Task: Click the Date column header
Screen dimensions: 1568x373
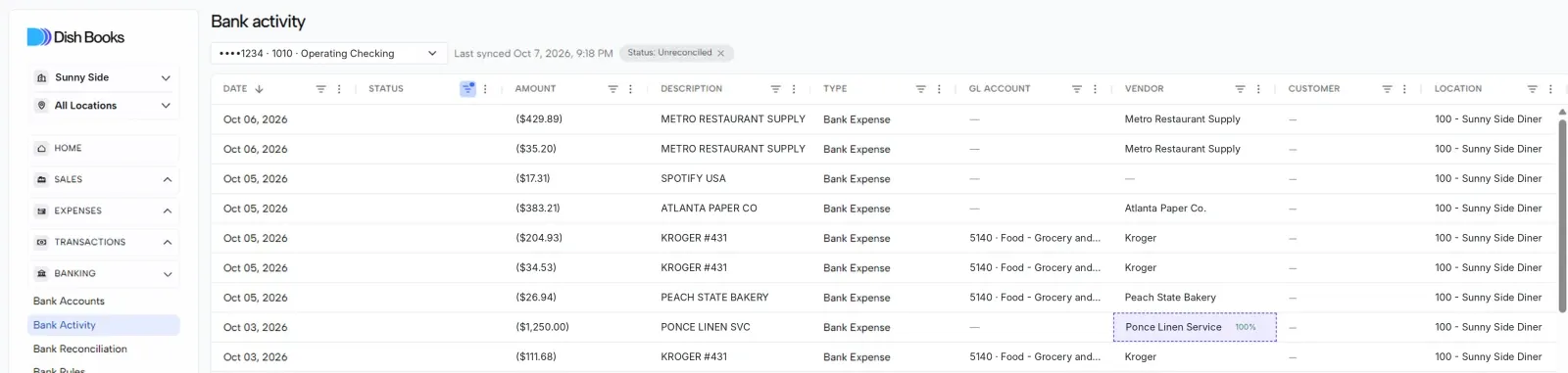Action: click(x=235, y=89)
